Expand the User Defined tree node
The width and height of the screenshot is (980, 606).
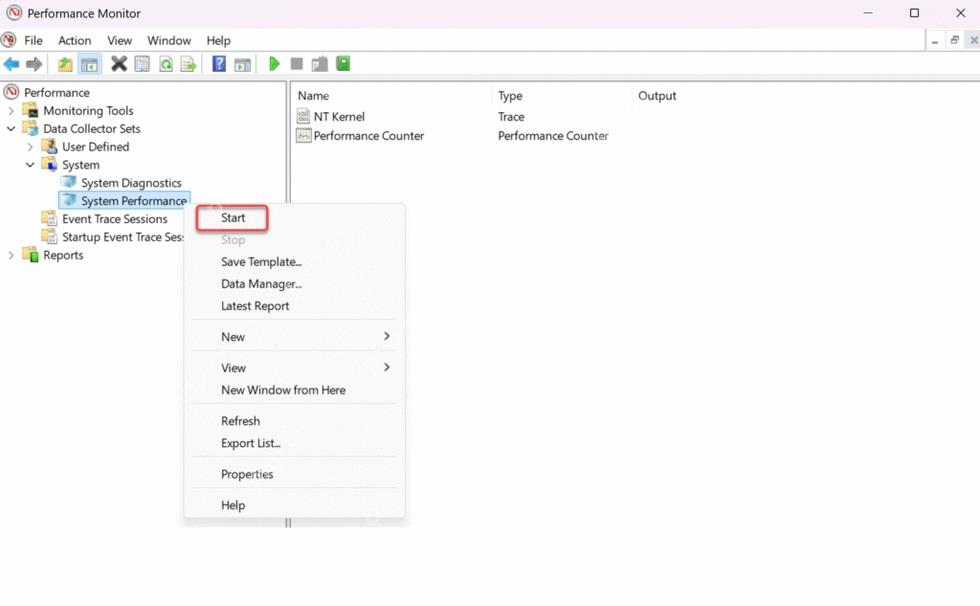[30, 147]
